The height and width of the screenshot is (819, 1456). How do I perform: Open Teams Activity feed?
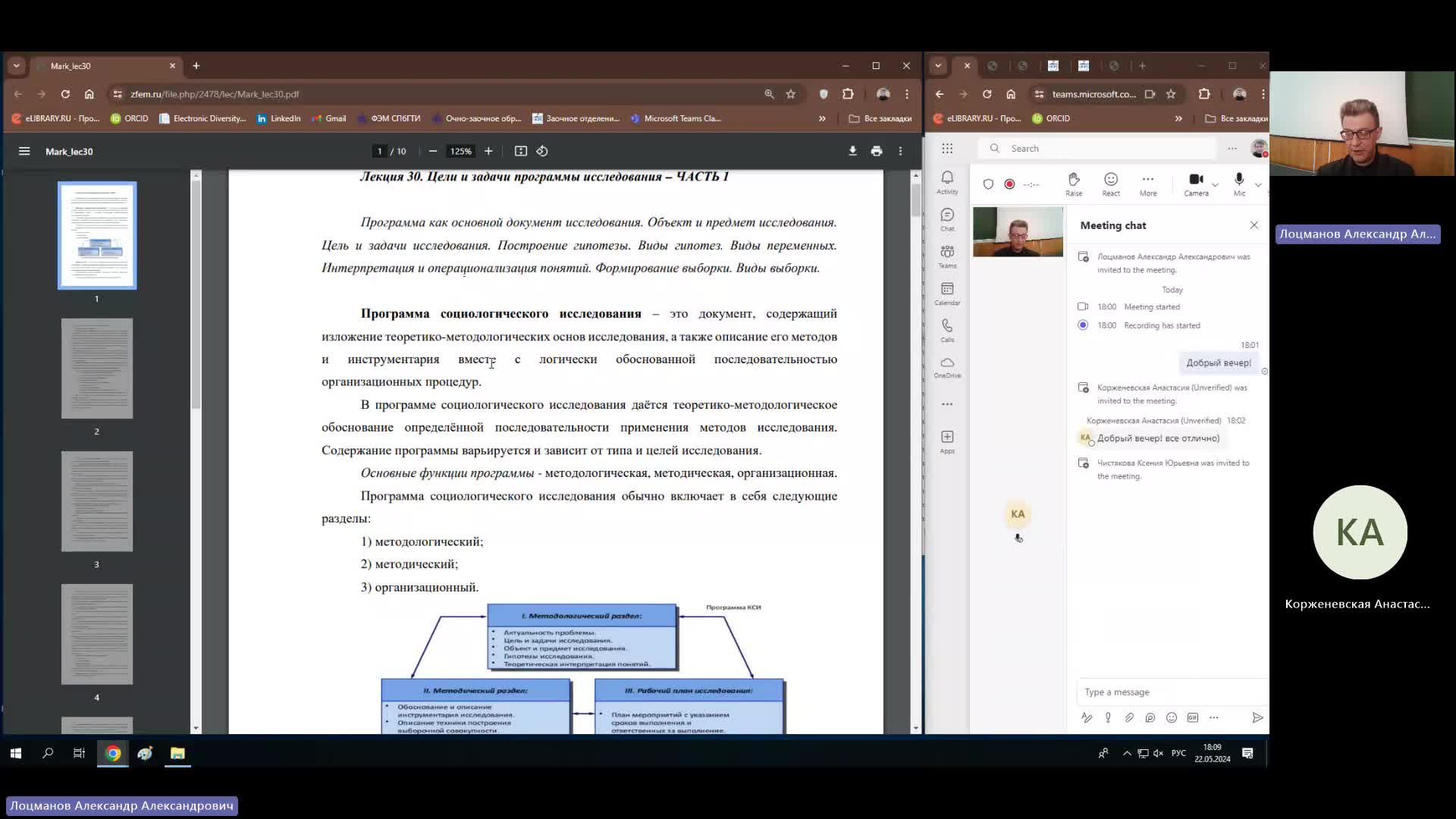(947, 182)
